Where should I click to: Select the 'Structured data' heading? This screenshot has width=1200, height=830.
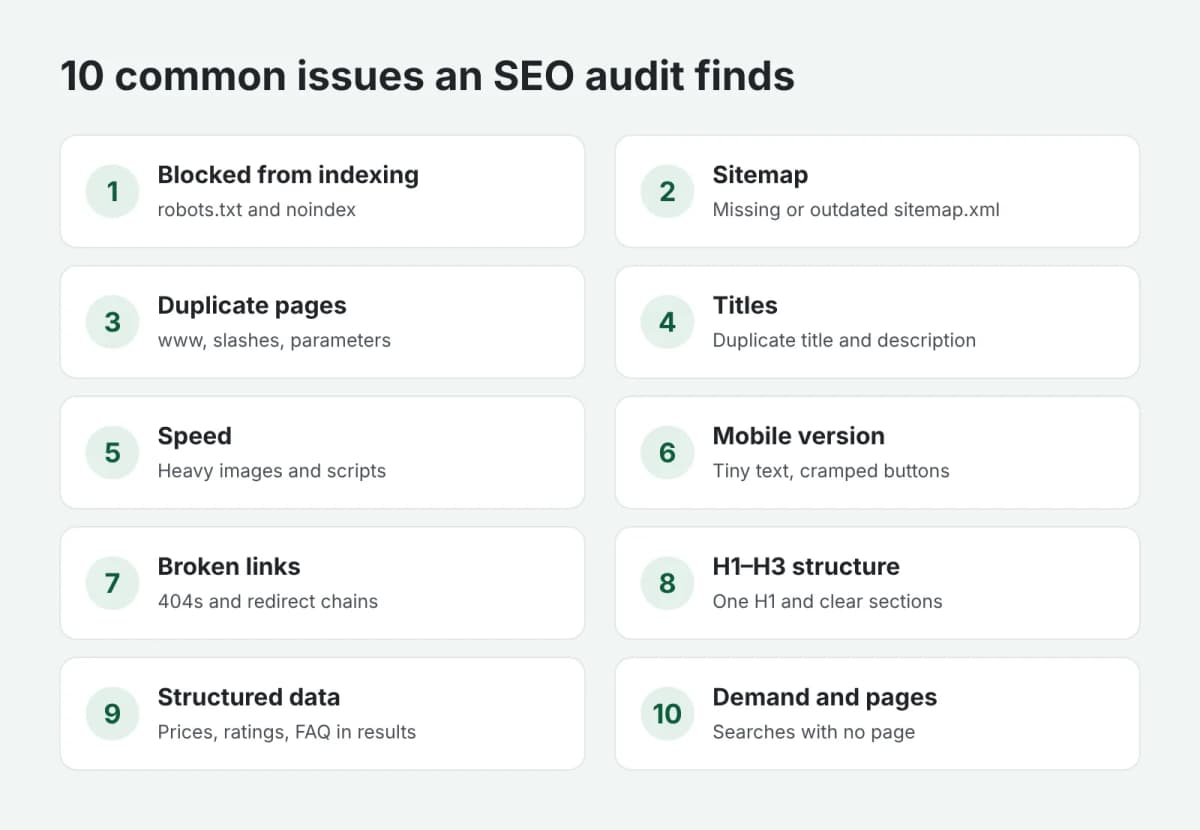pos(249,697)
